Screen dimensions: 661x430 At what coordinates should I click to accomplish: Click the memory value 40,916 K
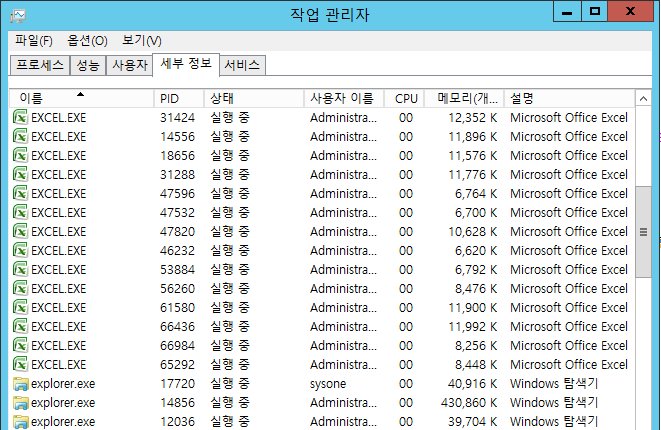[473, 384]
